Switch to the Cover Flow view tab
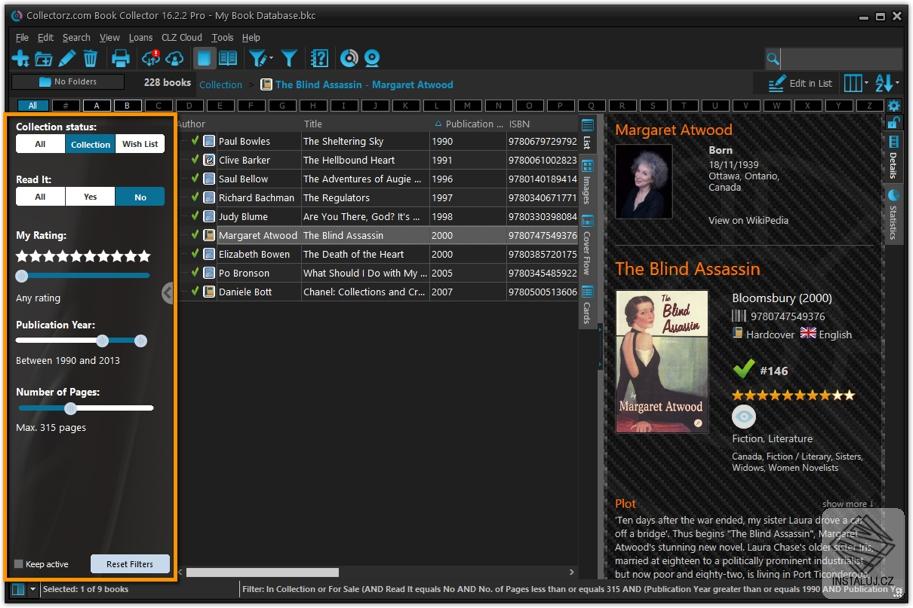This screenshot has height=608, width=913. point(587,245)
